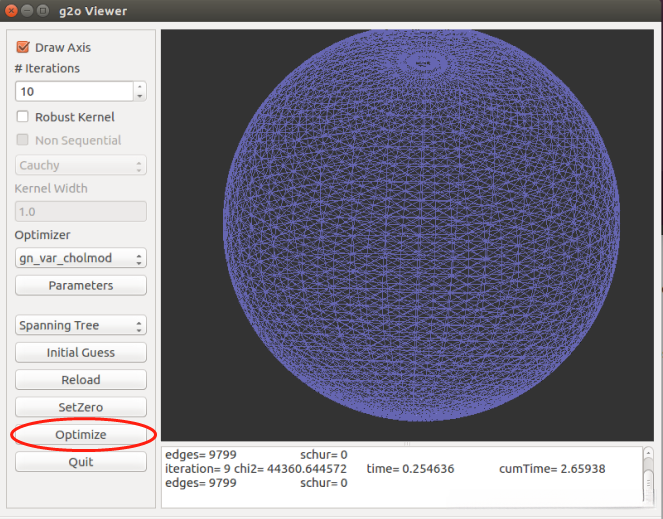Enable the Robust Kernel checkbox

coord(22,116)
